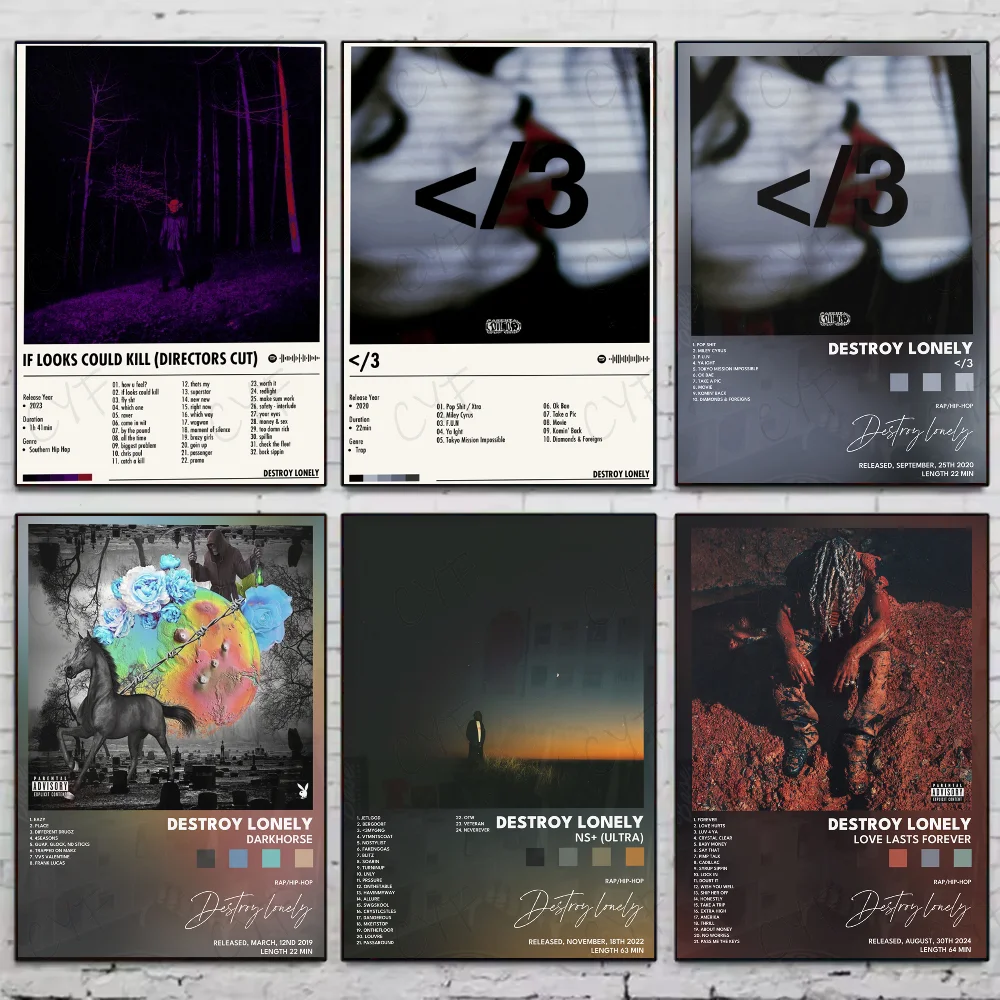The width and height of the screenshot is (1000, 1000).
Task: Pick the purple-red palette bar on If Looks Could Kill
Action: pyautogui.click(x=57, y=478)
